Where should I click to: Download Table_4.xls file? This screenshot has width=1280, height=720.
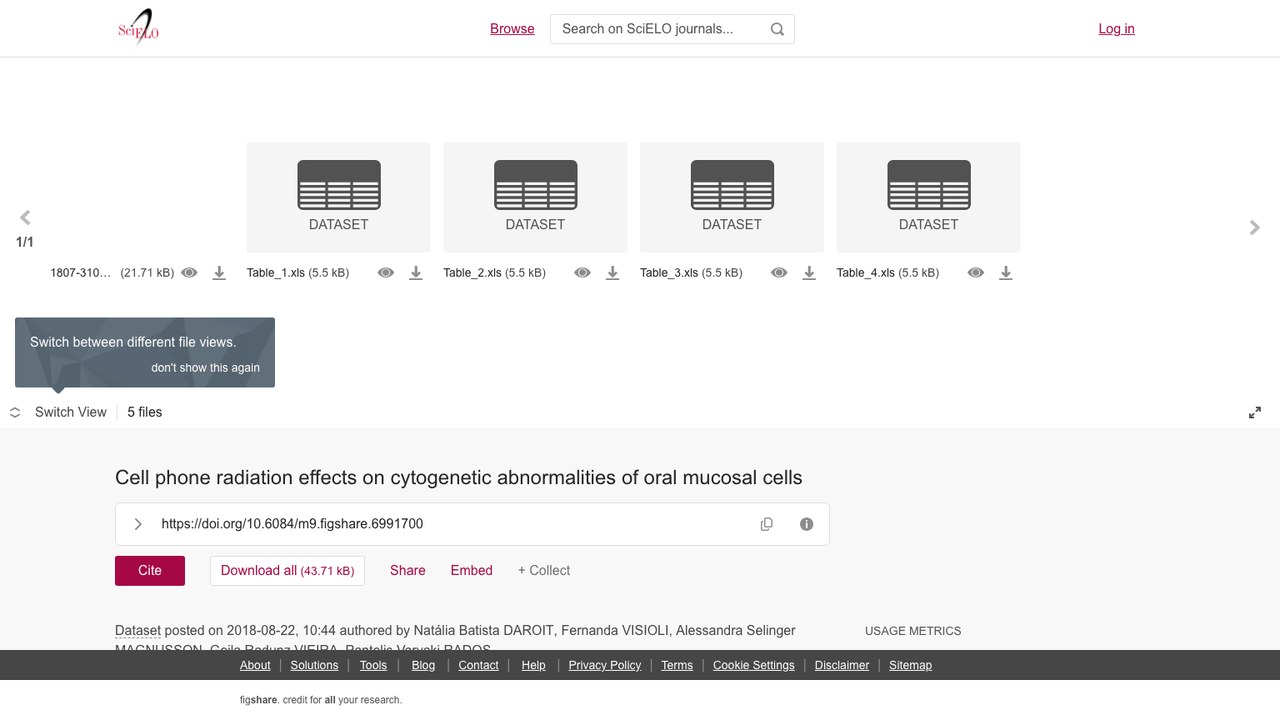pyautogui.click(x=1006, y=273)
